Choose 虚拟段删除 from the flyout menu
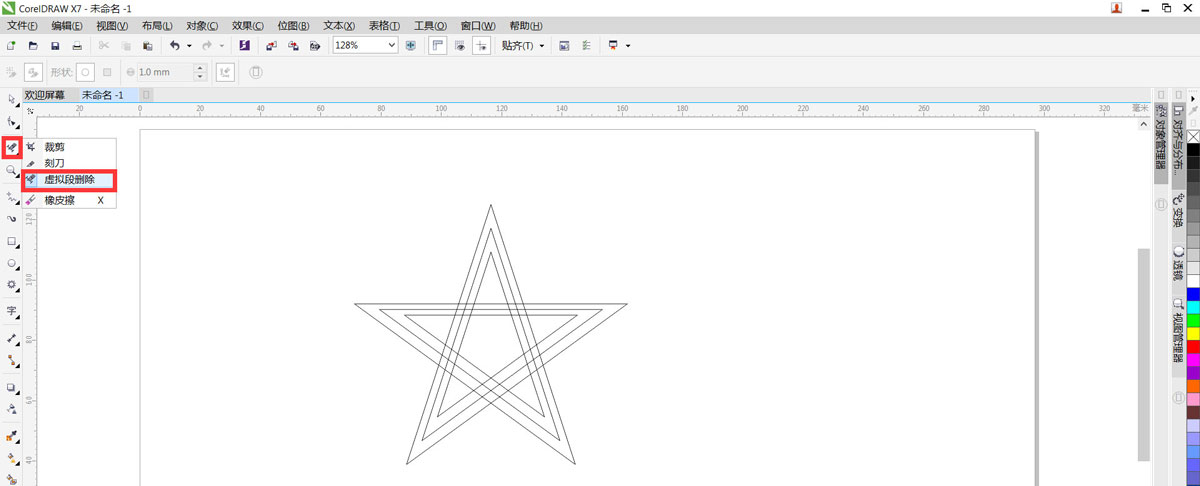 [69, 180]
